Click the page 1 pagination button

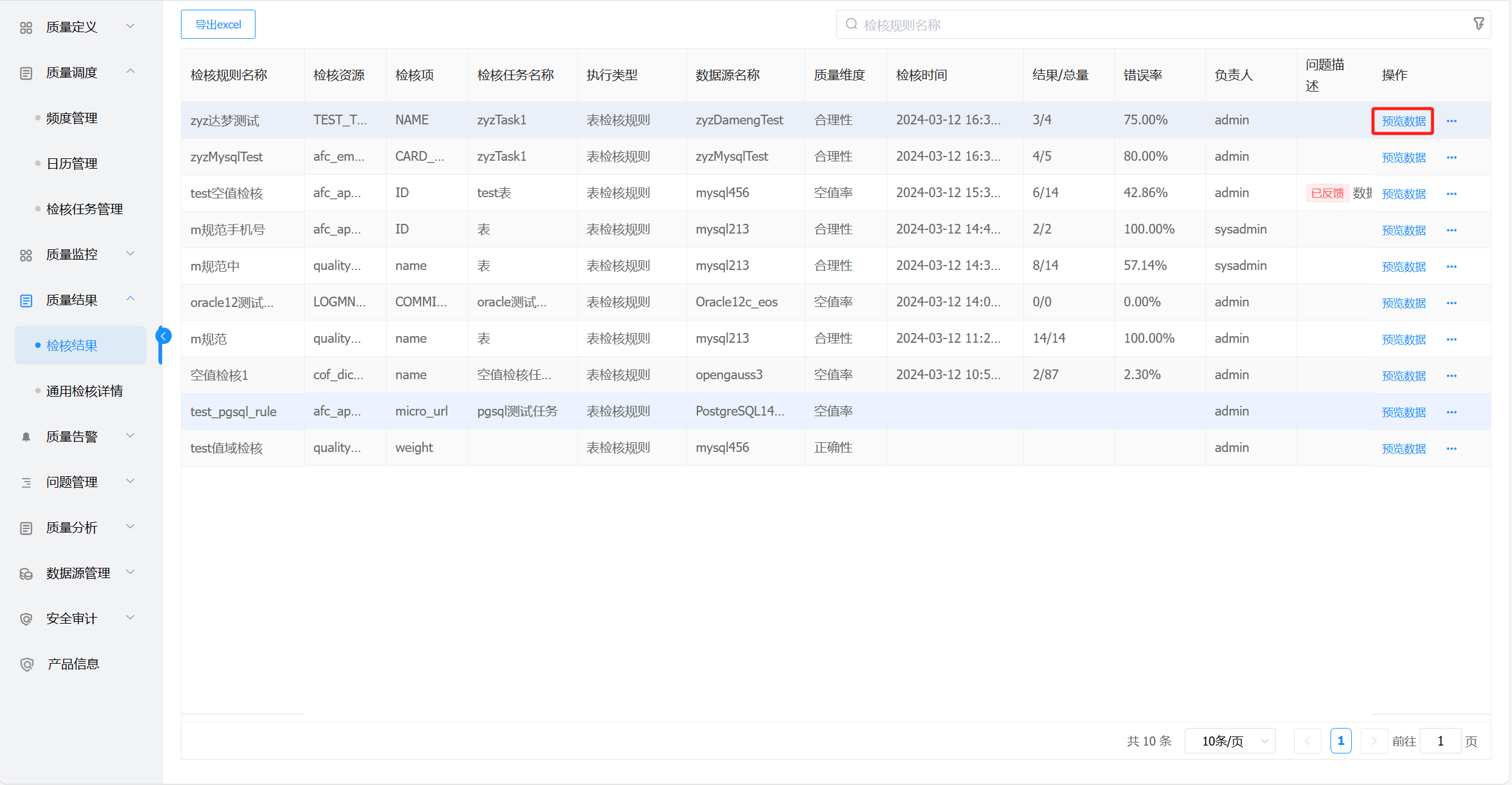pyautogui.click(x=1340, y=741)
